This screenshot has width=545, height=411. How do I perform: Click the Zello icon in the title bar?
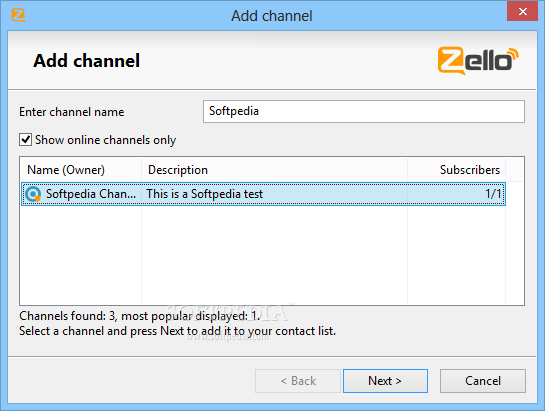point(18,16)
